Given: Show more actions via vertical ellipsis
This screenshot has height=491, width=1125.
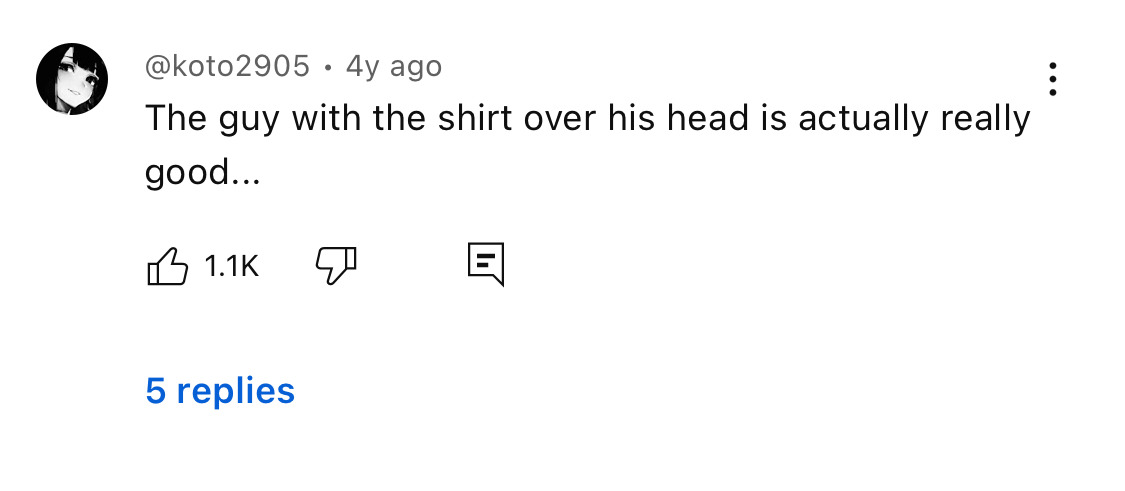Looking at the screenshot, I should pos(1051,79).
